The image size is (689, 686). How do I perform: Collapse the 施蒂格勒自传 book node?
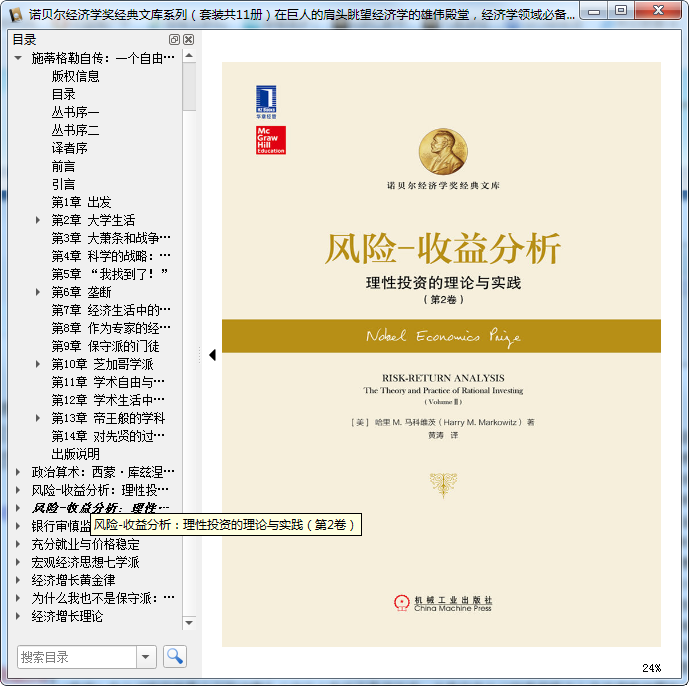(18, 58)
